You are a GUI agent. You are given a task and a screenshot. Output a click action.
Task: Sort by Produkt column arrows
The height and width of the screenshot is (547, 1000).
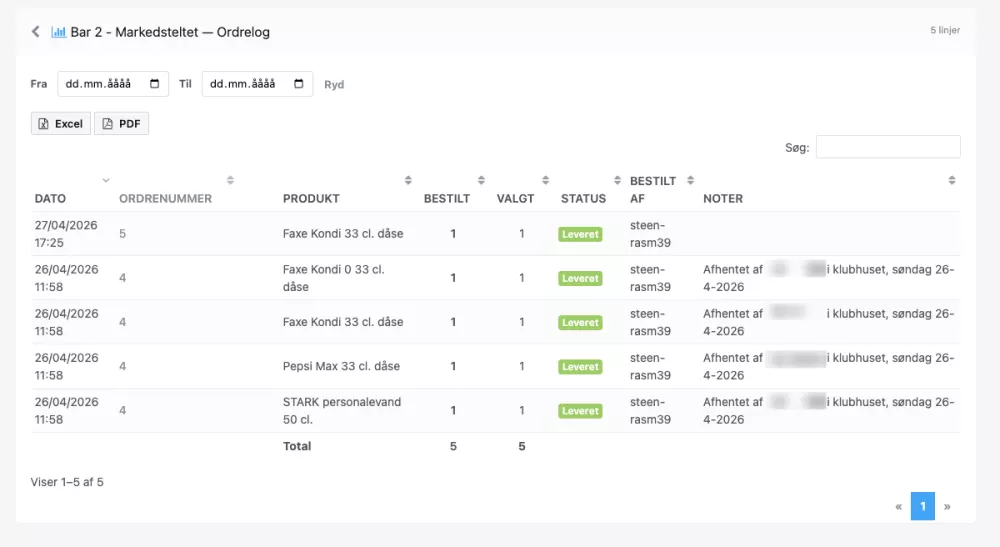point(408,180)
